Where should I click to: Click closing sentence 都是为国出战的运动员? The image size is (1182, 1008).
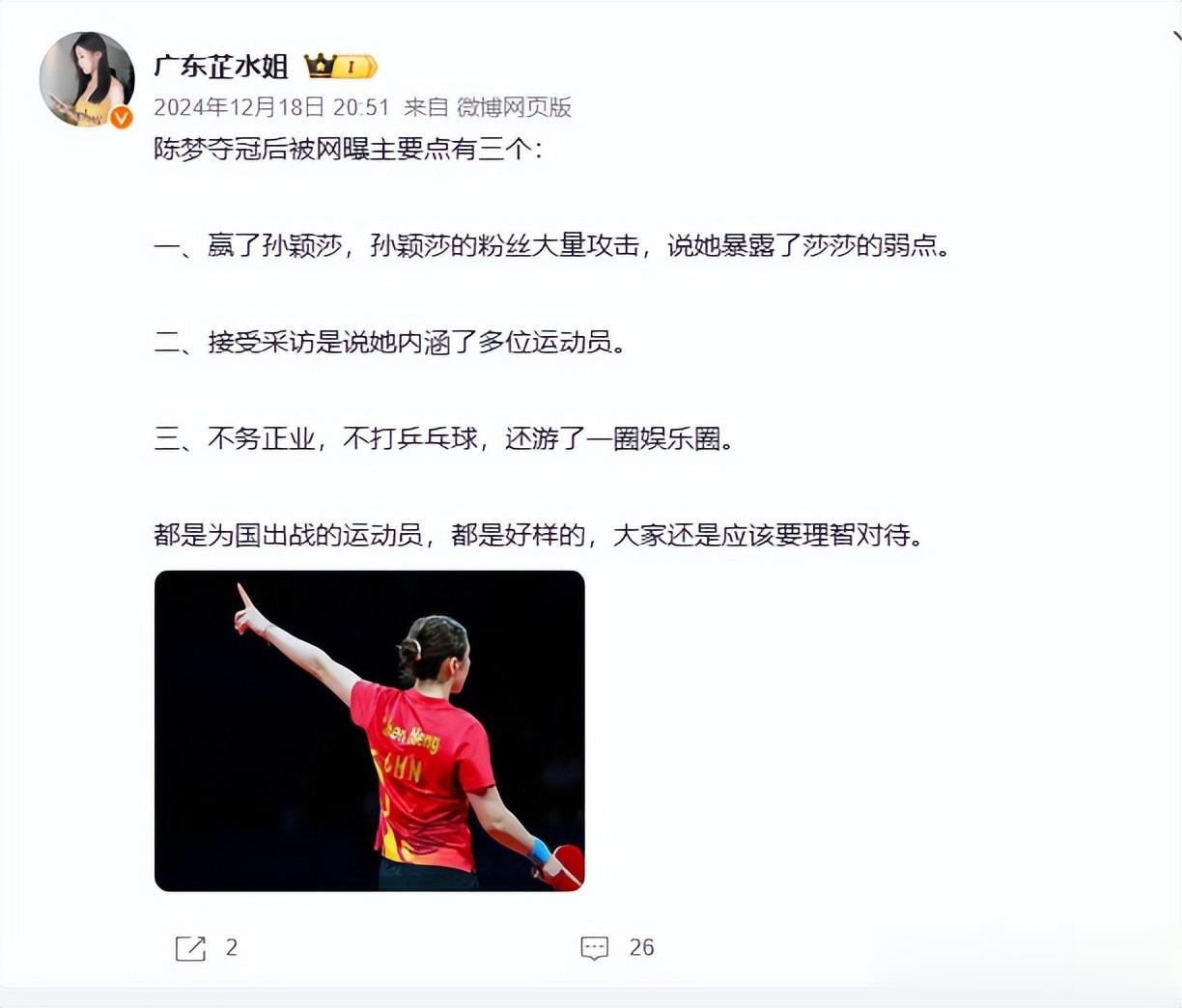click(538, 535)
